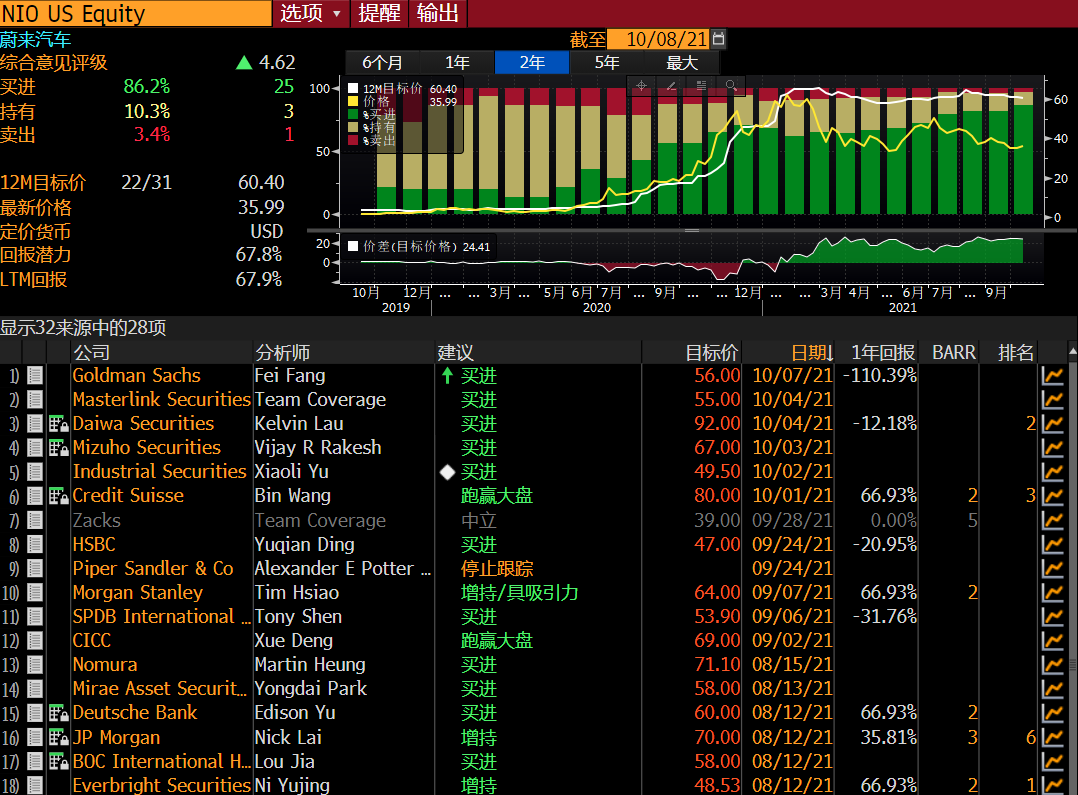Sort the table by the 公司 column header
The image size is (1078, 795).
coord(92,353)
